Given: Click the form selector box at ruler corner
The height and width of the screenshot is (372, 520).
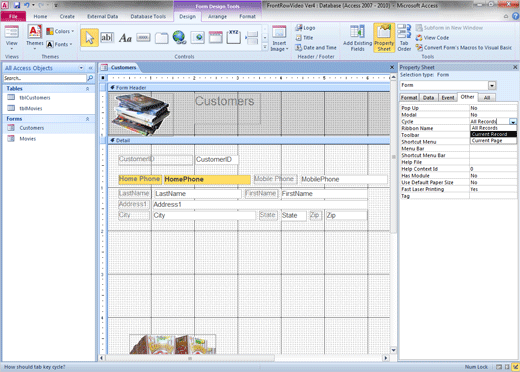Looking at the screenshot, I should 103,78.
